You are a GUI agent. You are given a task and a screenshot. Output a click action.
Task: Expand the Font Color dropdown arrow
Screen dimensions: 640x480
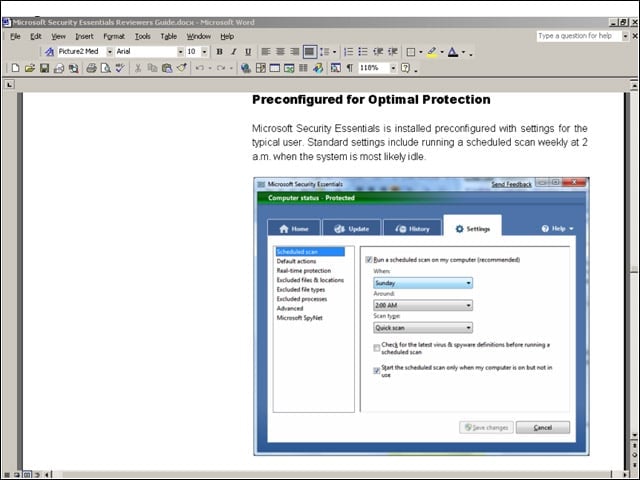(463, 52)
